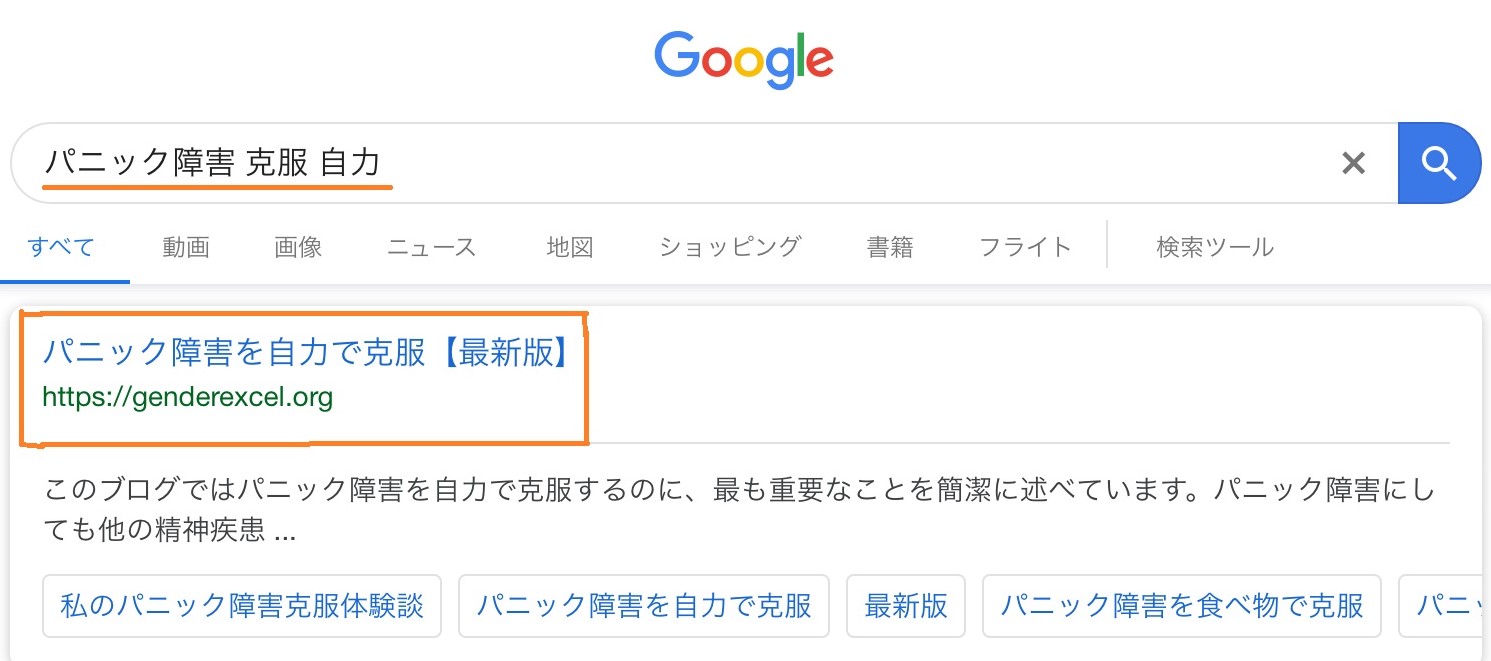This screenshot has height=661, width=1491.
Task: Go to the ニュース tab
Action: (x=431, y=246)
